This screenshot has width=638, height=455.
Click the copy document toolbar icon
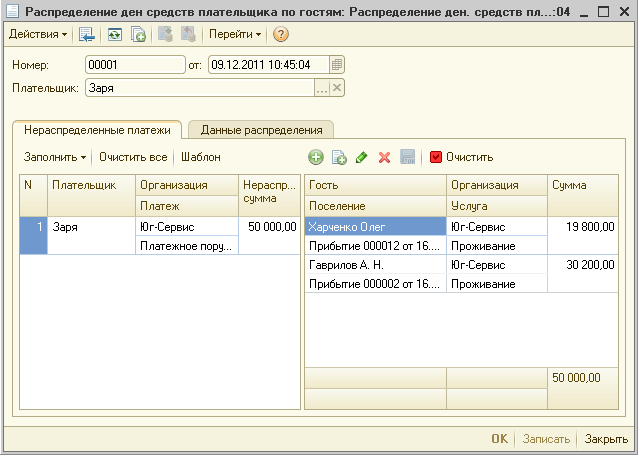click(x=138, y=34)
